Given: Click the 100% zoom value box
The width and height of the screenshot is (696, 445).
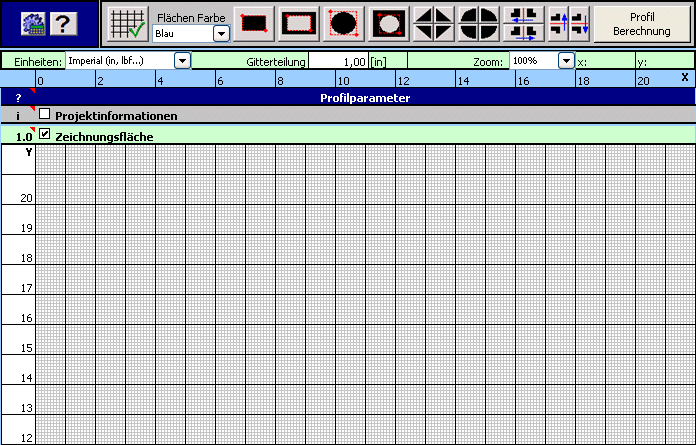Looking at the screenshot, I should [534, 61].
